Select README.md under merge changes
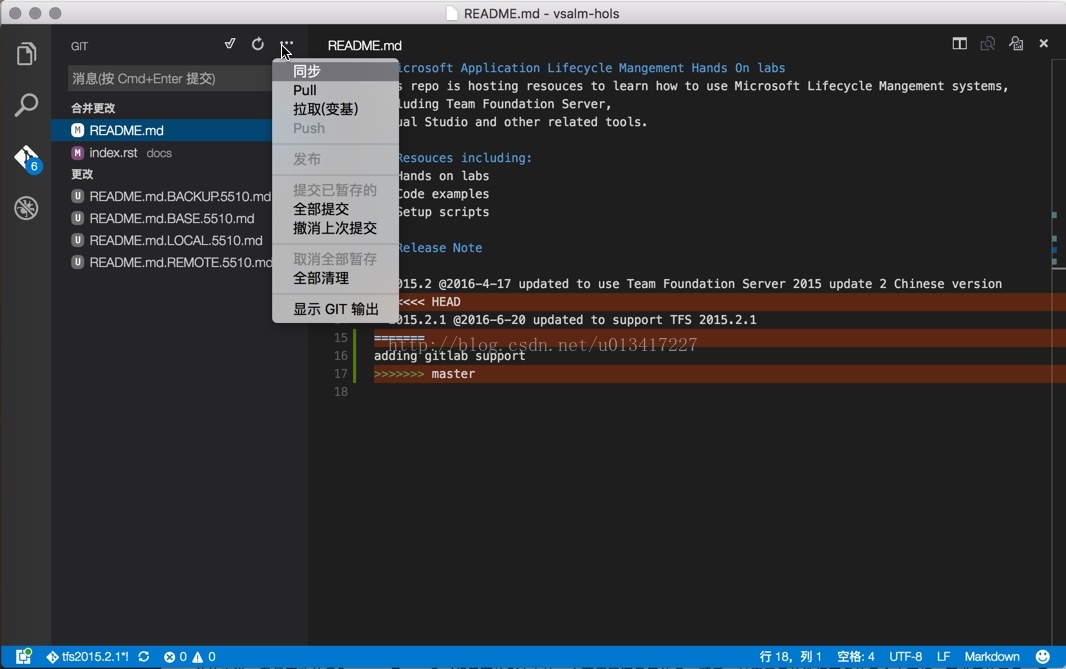1066x669 pixels. tap(162, 130)
